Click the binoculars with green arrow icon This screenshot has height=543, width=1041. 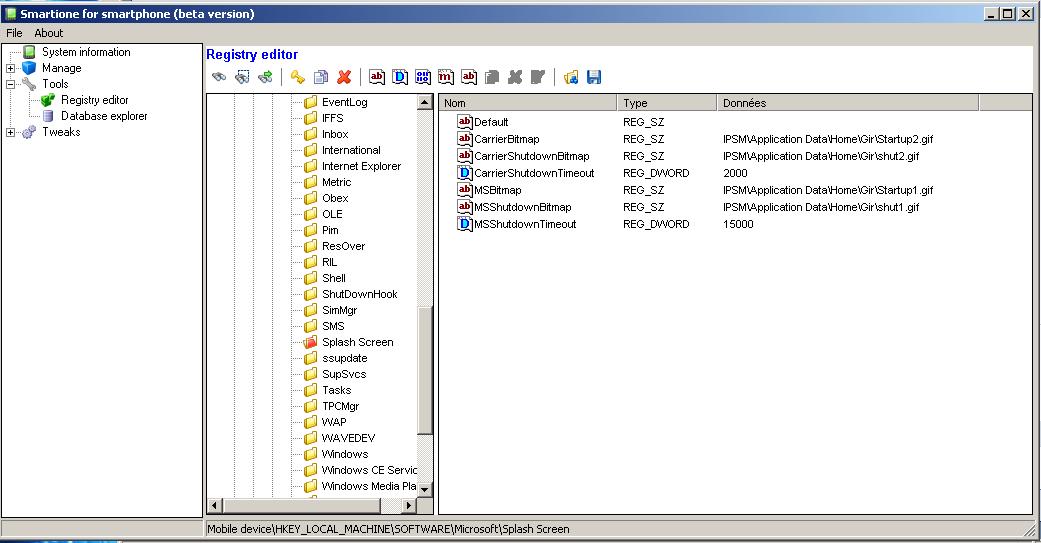click(266, 77)
